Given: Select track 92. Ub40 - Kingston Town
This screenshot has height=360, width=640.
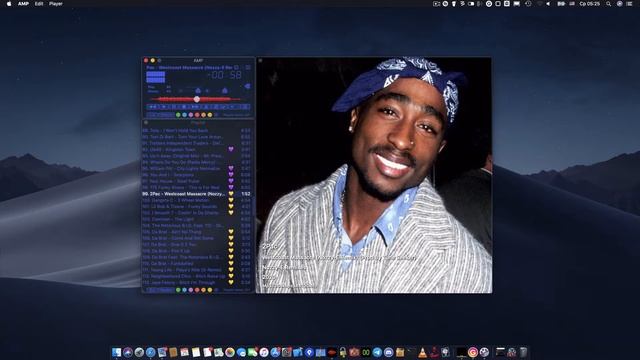Looking at the screenshot, I should point(196,149).
